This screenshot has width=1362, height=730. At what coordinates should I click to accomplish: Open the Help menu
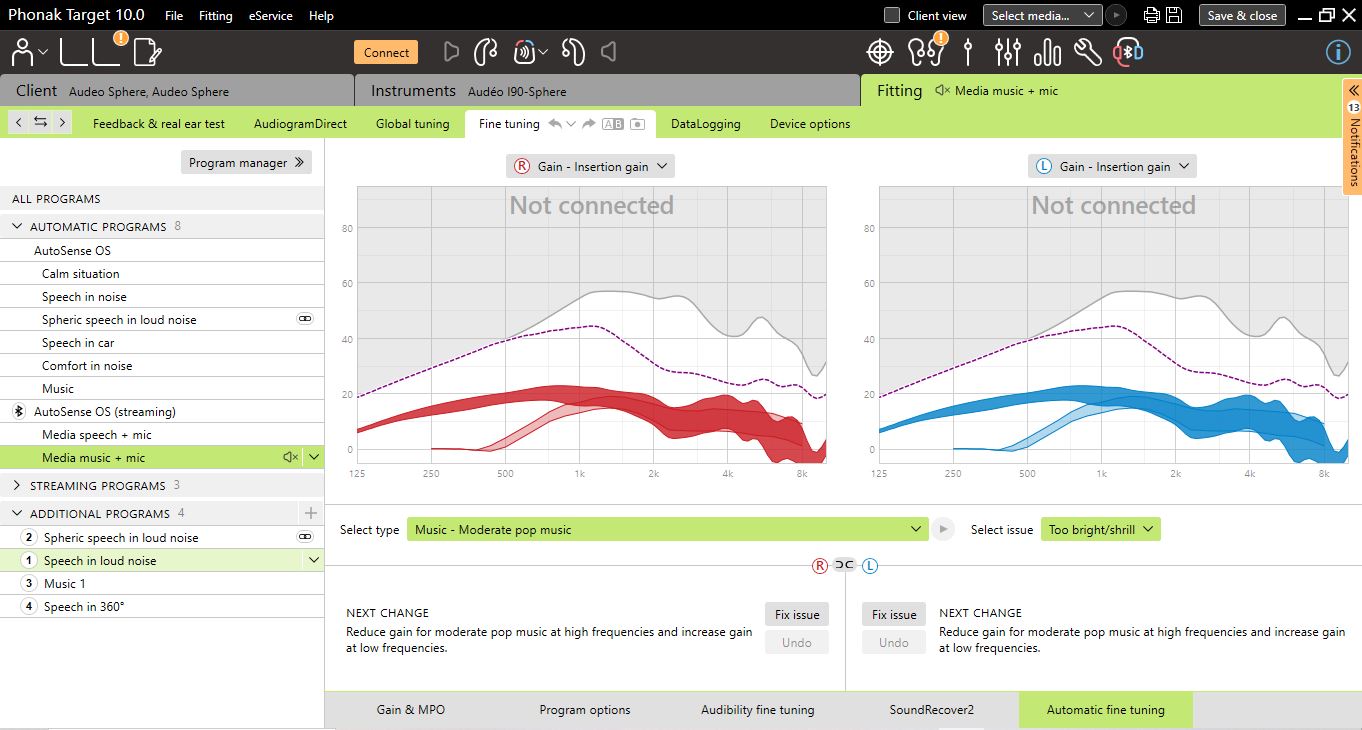[x=321, y=15]
